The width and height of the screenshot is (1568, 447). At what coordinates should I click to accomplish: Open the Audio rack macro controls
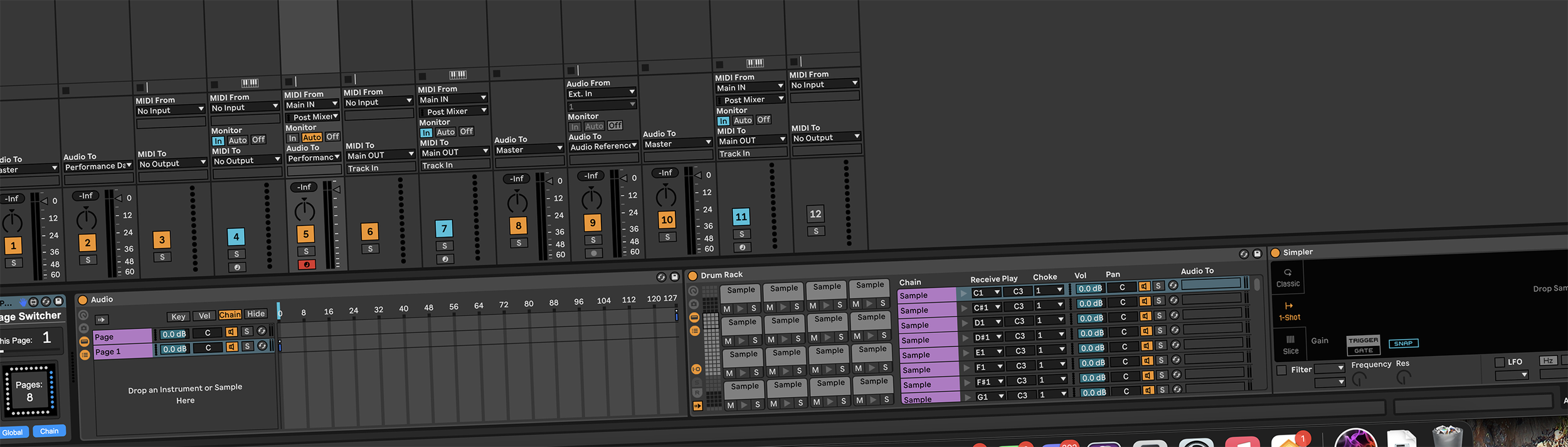coord(83,315)
